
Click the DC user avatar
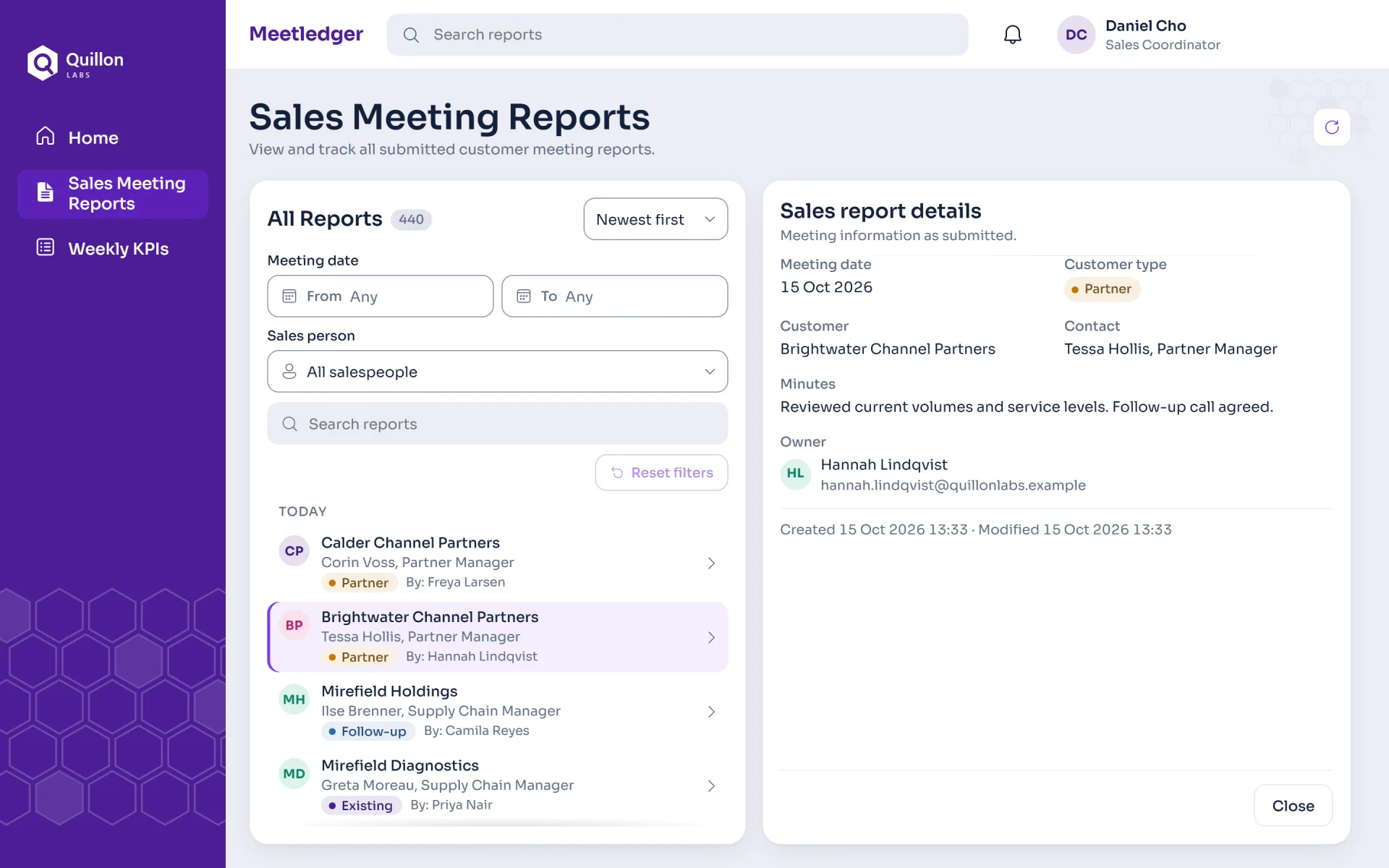click(1076, 35)
